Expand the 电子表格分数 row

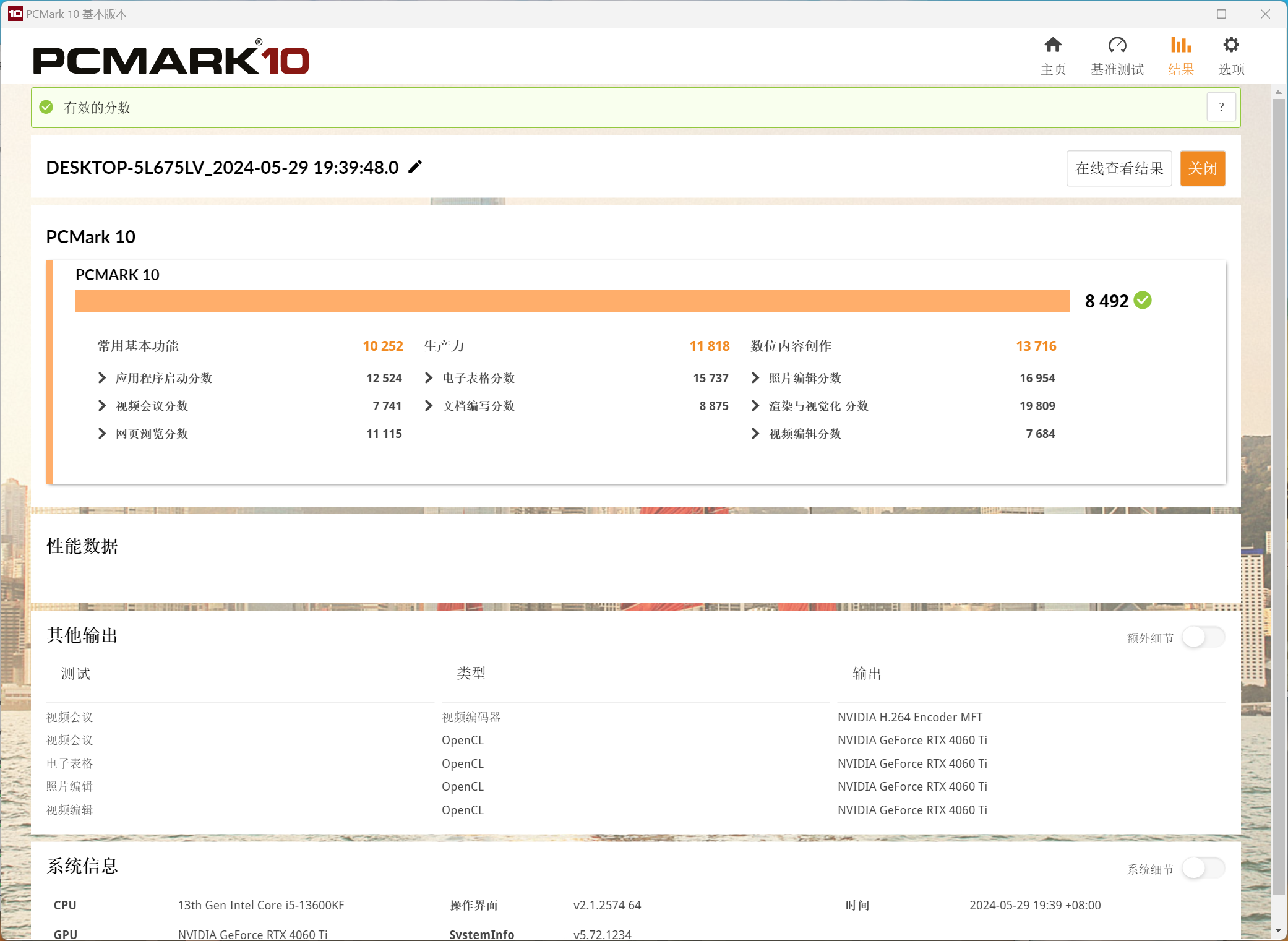point(429,378)
